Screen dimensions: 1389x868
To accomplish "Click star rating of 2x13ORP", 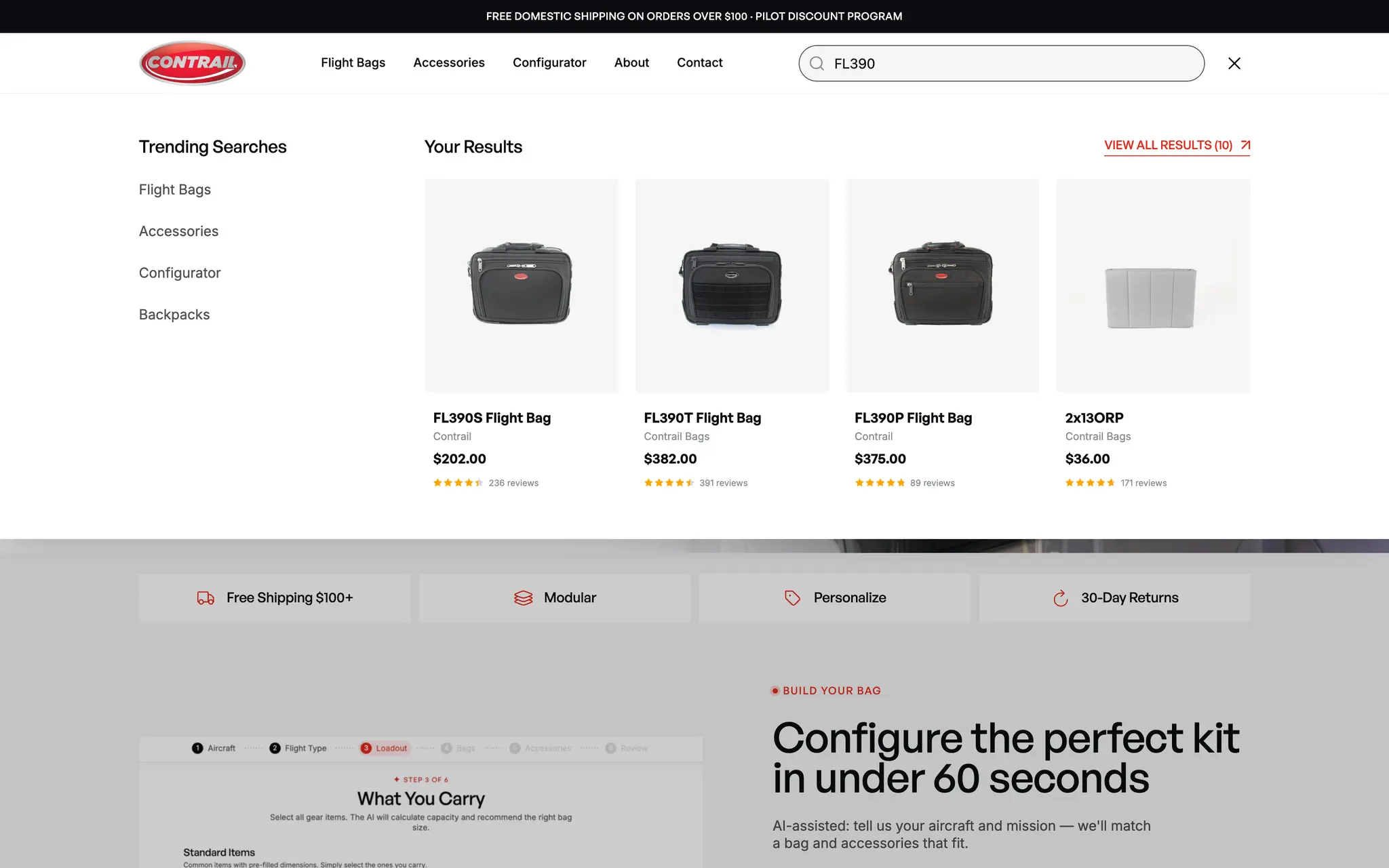I will [x=1091, y=483].
